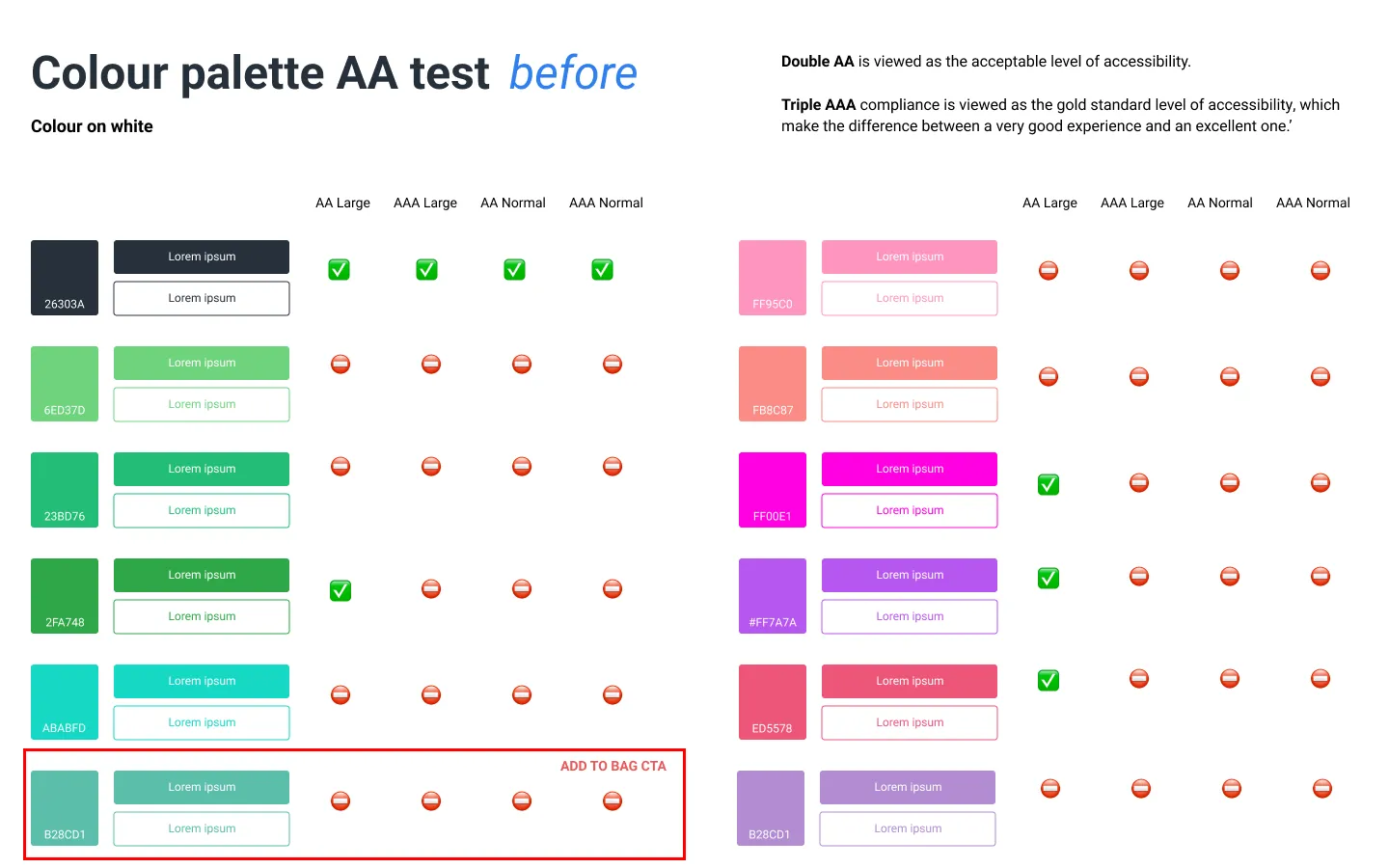The width and height of the screenshot is (1389, 868).
Task: Select the FF00E1 magenta colour swatch
Action: pyautogui.click(x=773, y=490)
